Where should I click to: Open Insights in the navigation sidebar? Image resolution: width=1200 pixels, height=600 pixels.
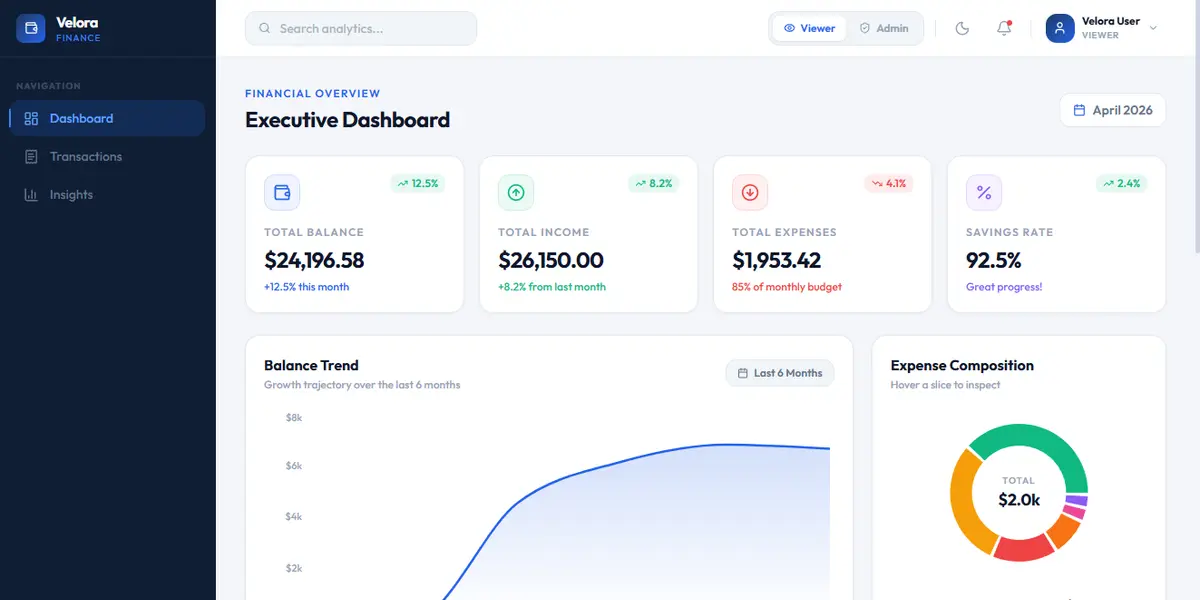[x=107, y=194]
